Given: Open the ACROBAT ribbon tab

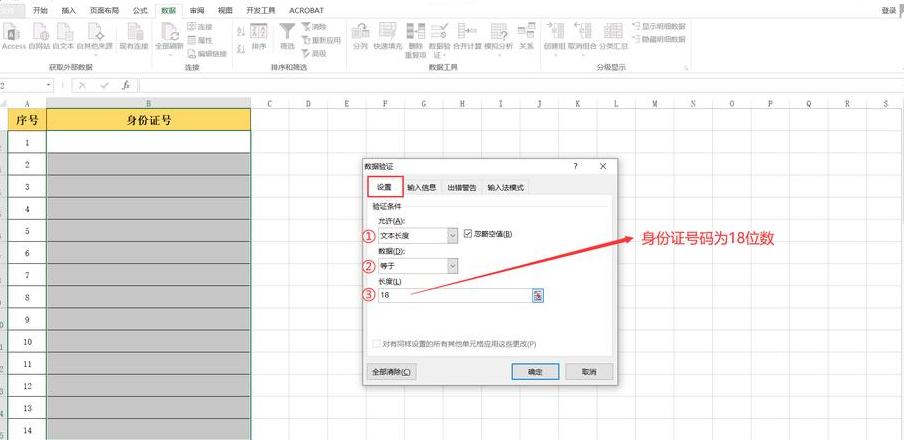Looking at the screenshot, I should pos(306,10).
